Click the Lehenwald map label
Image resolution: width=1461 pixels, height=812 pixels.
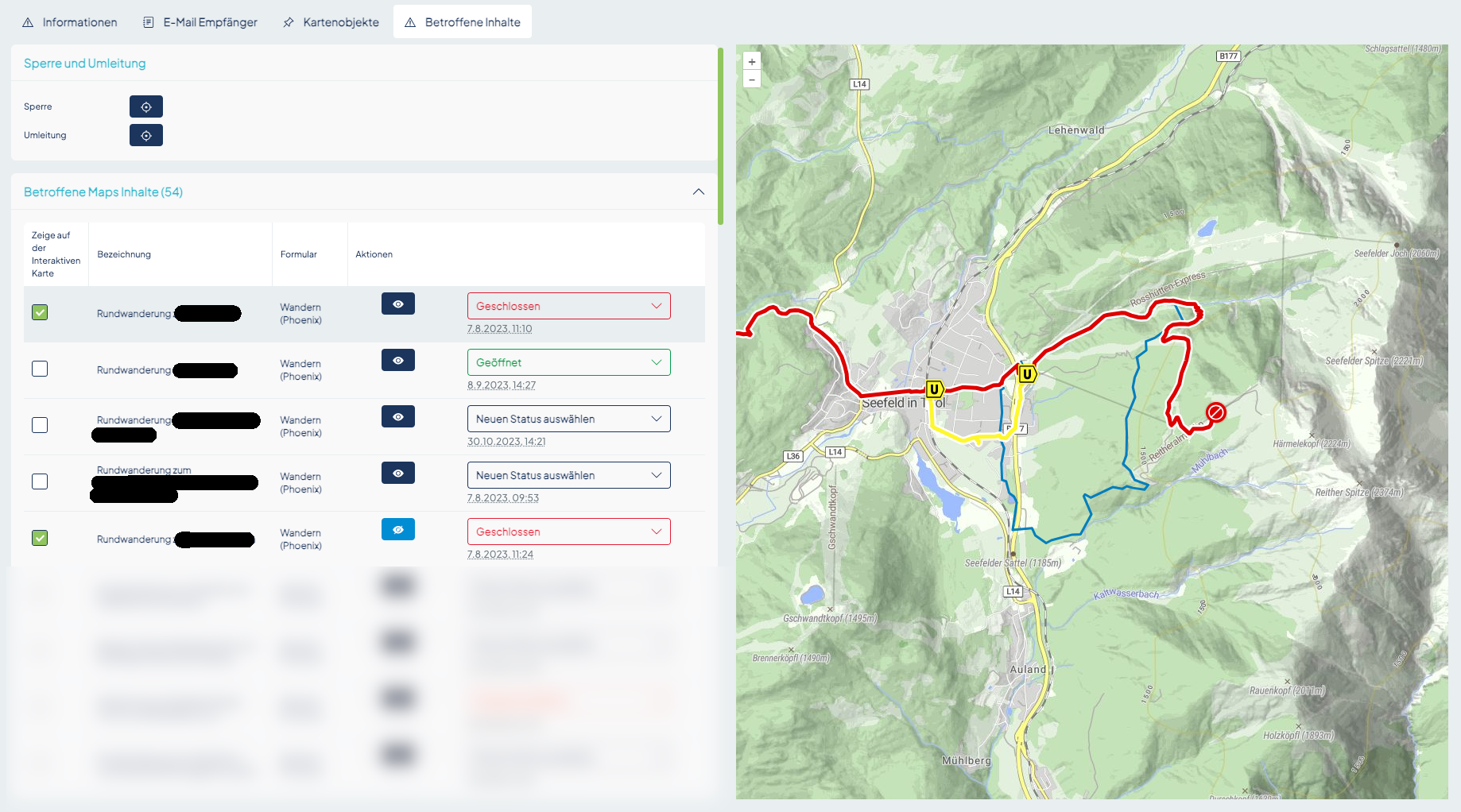[1076, 130]
